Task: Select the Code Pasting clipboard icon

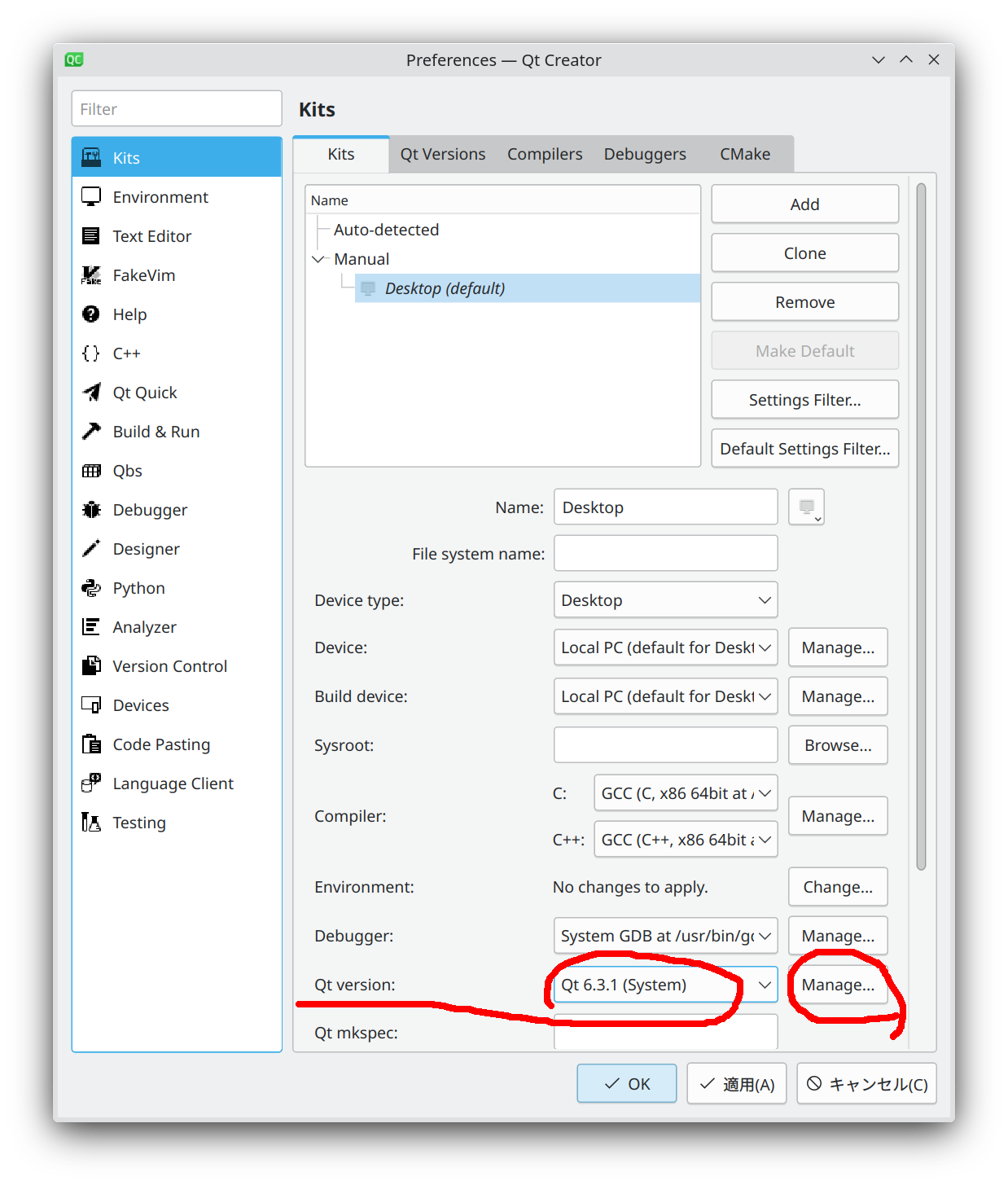Action: [x=91, y=744]
